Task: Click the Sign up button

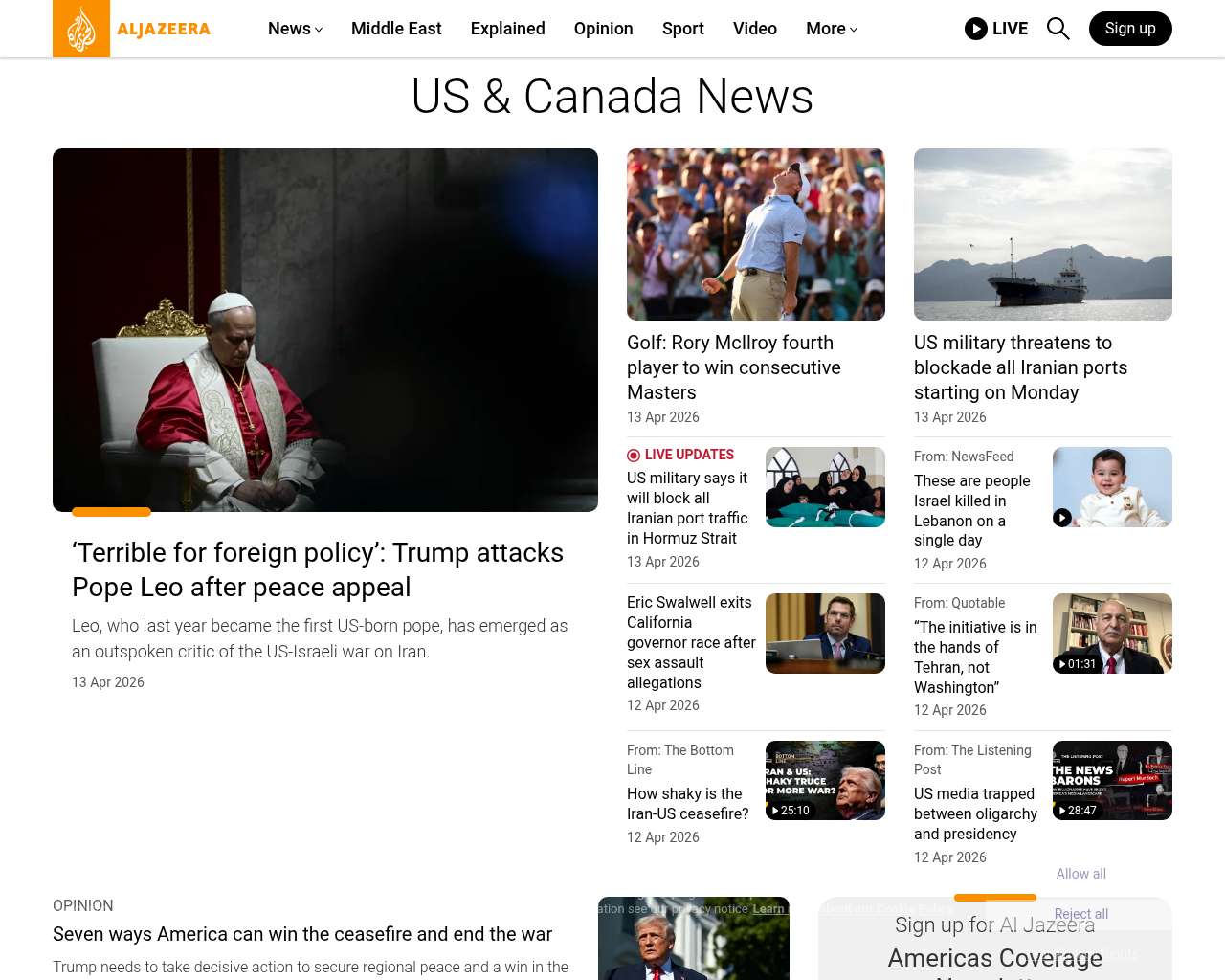Action: click(1129, 29)
